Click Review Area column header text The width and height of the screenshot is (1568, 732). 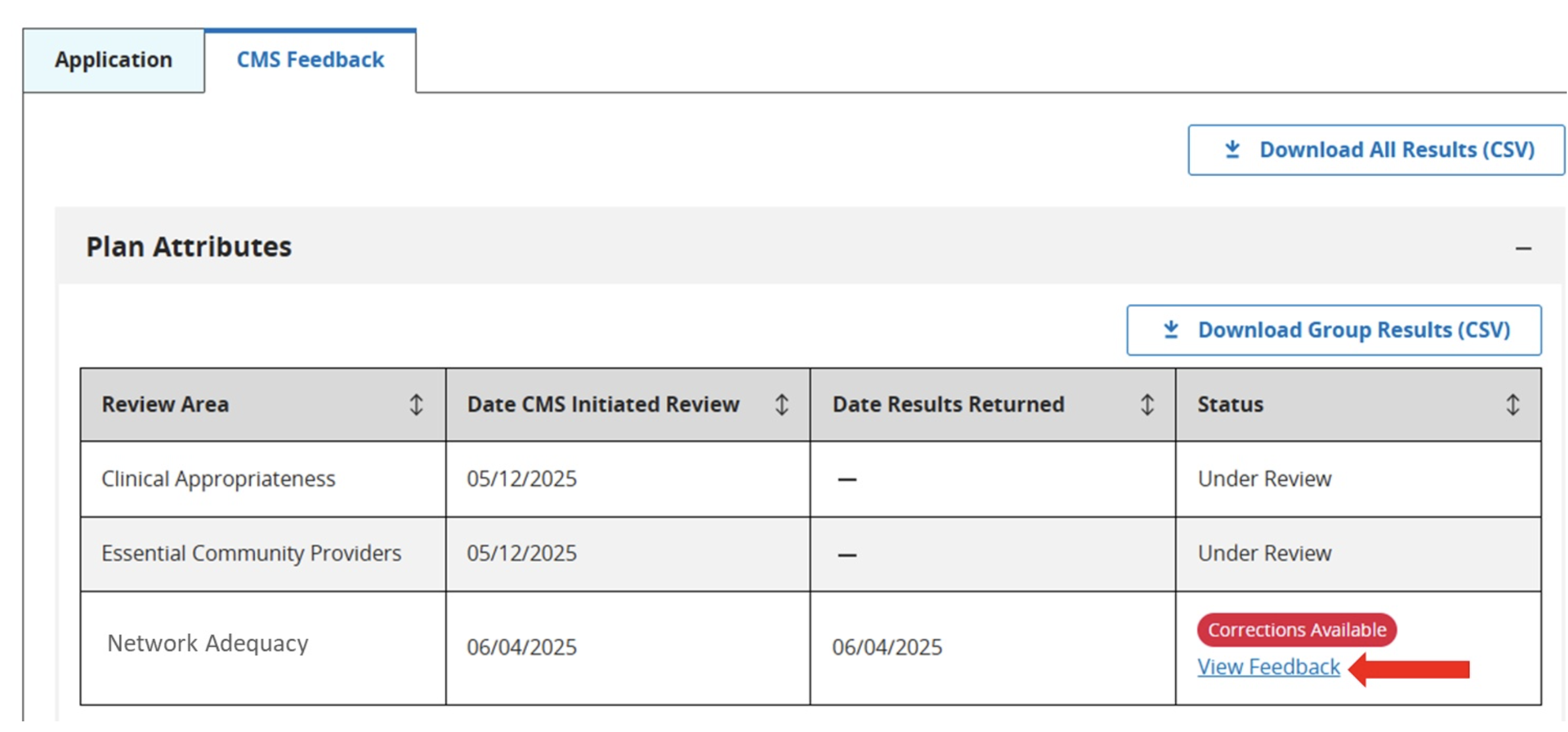[165, 404]
